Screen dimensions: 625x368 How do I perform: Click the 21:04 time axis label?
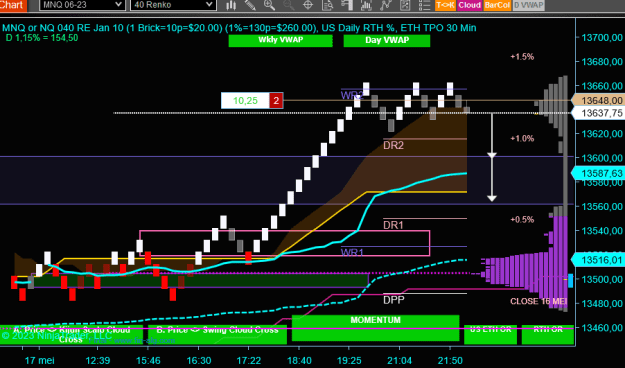click(400, 360)
